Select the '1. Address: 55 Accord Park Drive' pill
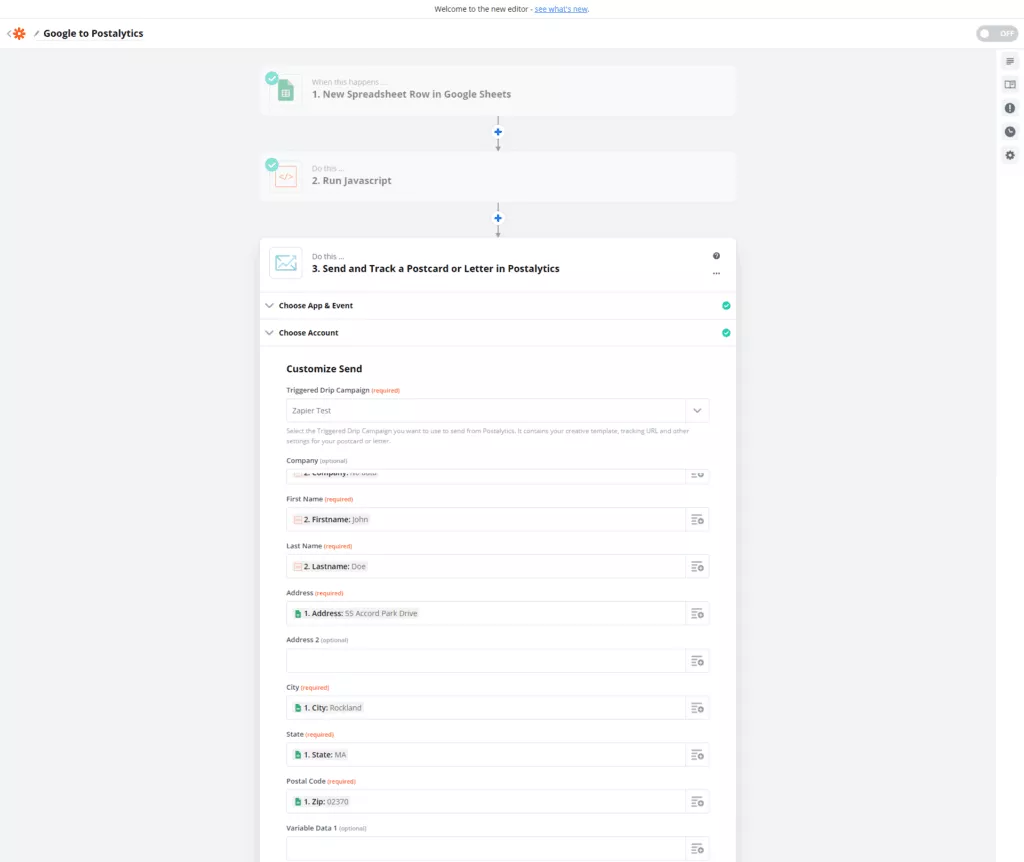The height and width of the screenshot is (862, 1024). point(355,614)
